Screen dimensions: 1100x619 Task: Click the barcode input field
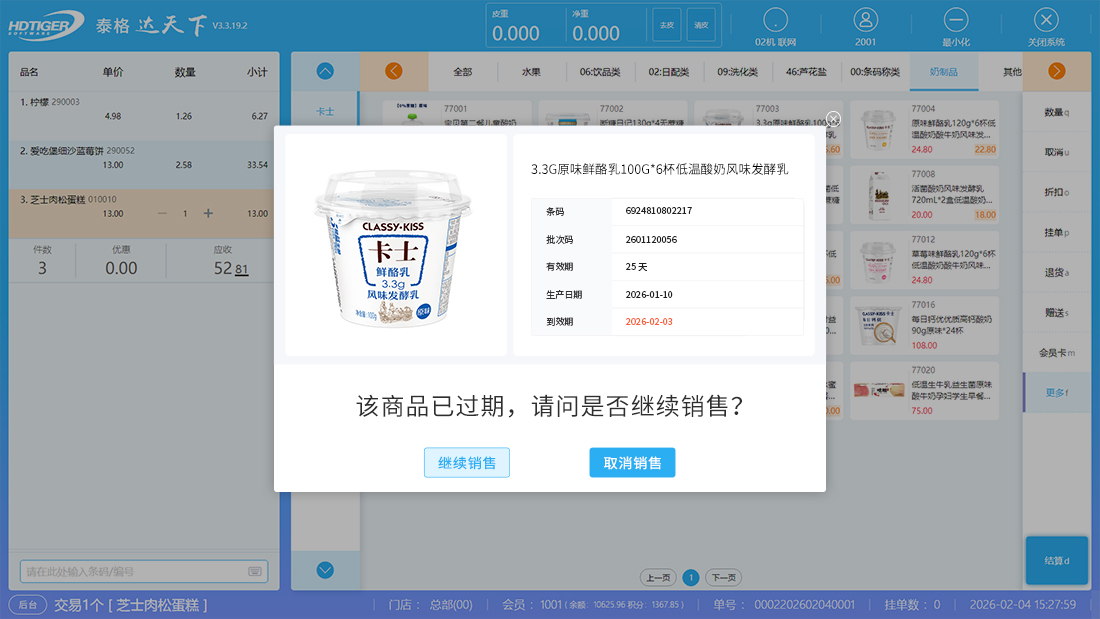tap(133, 572)
